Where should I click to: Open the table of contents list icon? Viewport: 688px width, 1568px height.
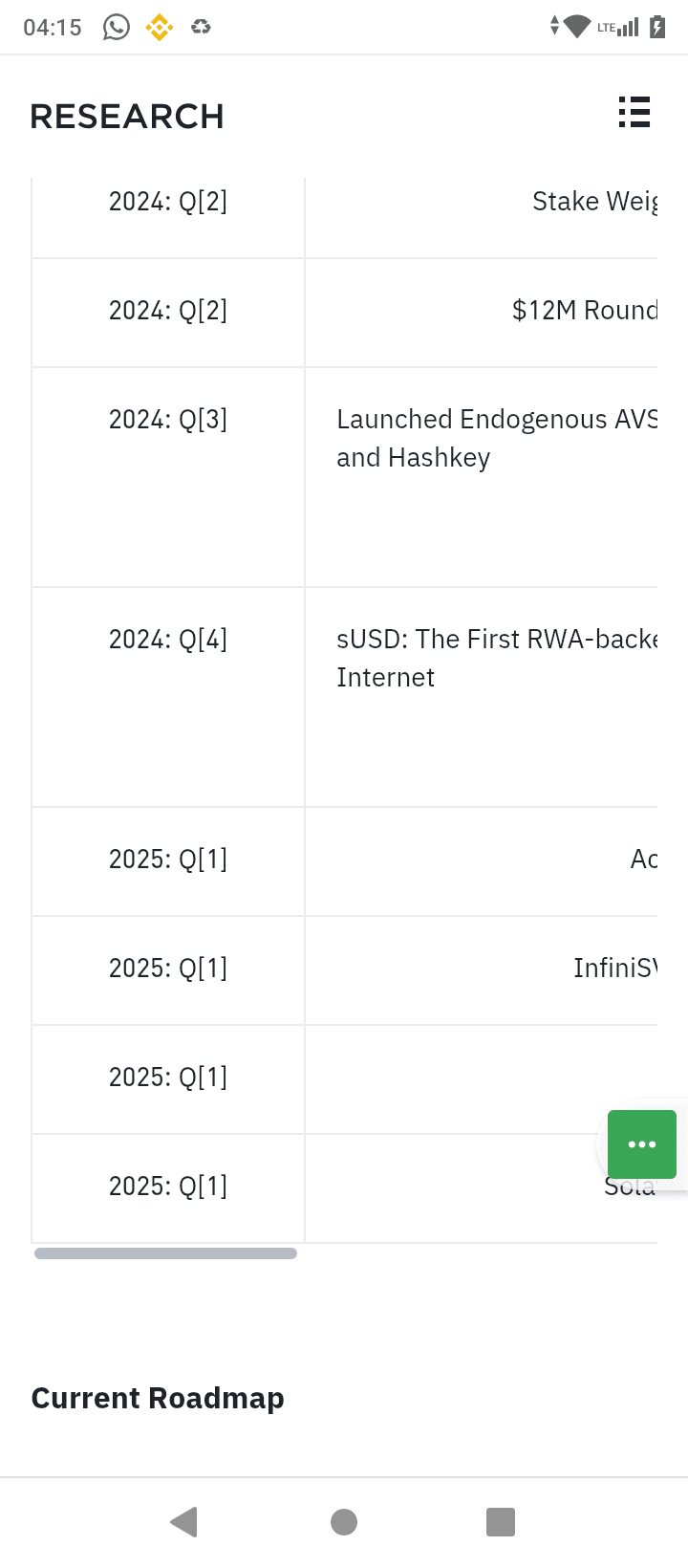(634, 113)
